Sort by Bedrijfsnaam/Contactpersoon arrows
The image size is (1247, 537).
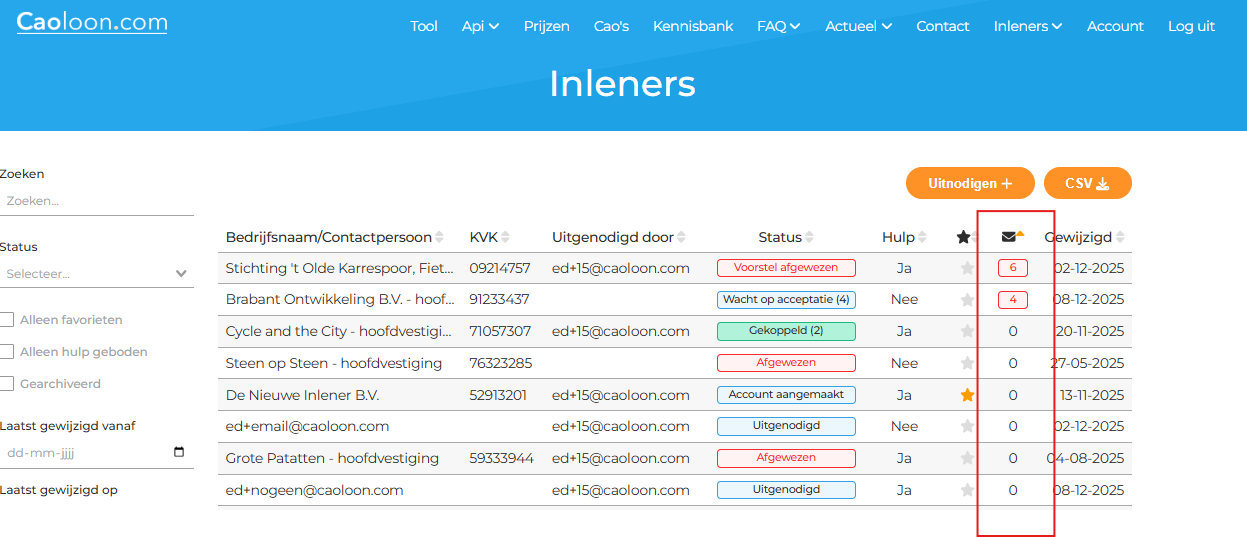pos(439,237)
